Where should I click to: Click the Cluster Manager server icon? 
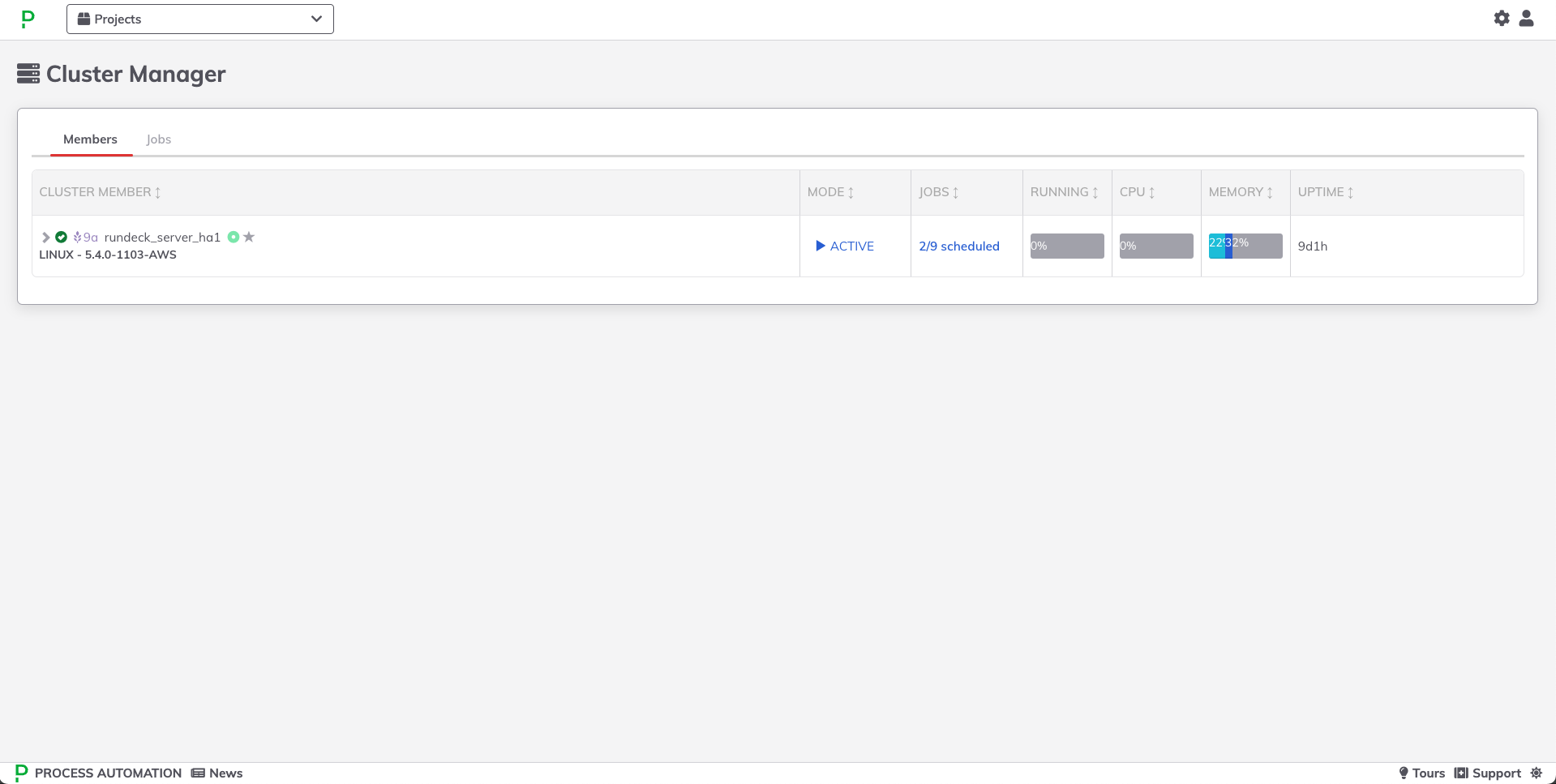tap(28, 74)
